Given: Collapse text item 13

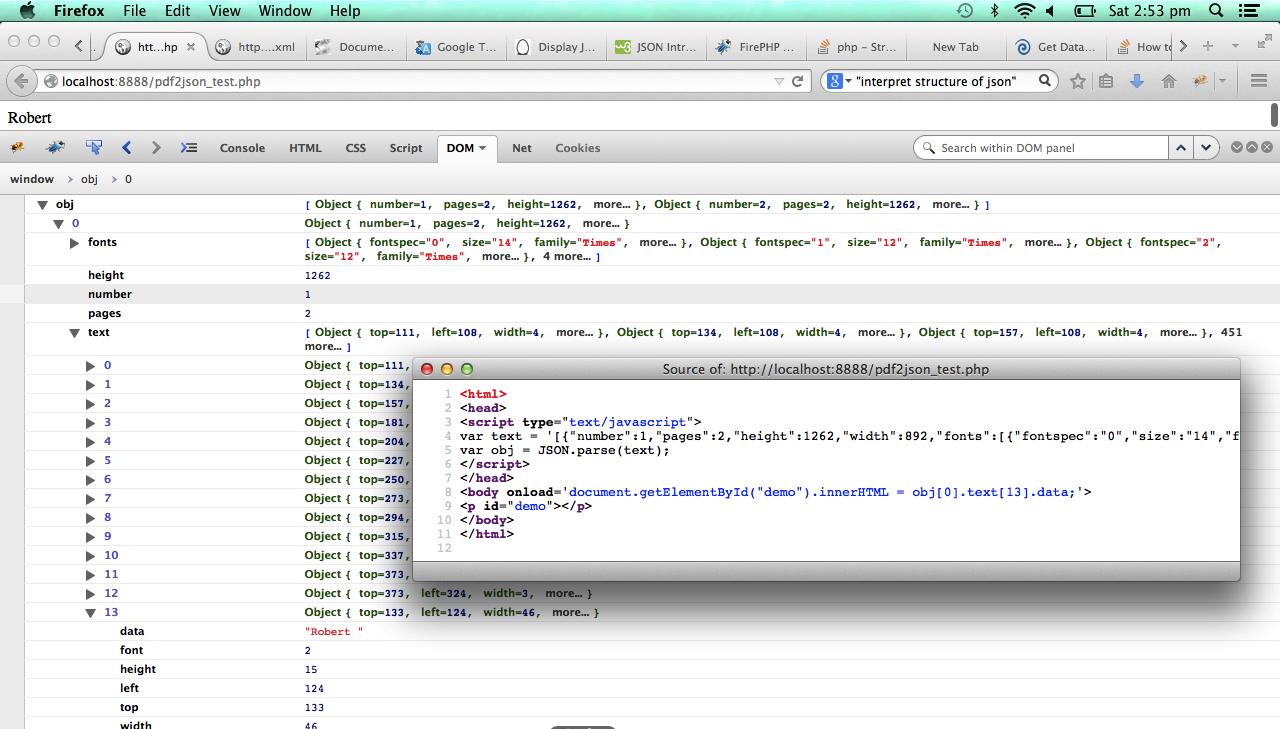Looking at the screenshot, I should [x=91, y=613].
